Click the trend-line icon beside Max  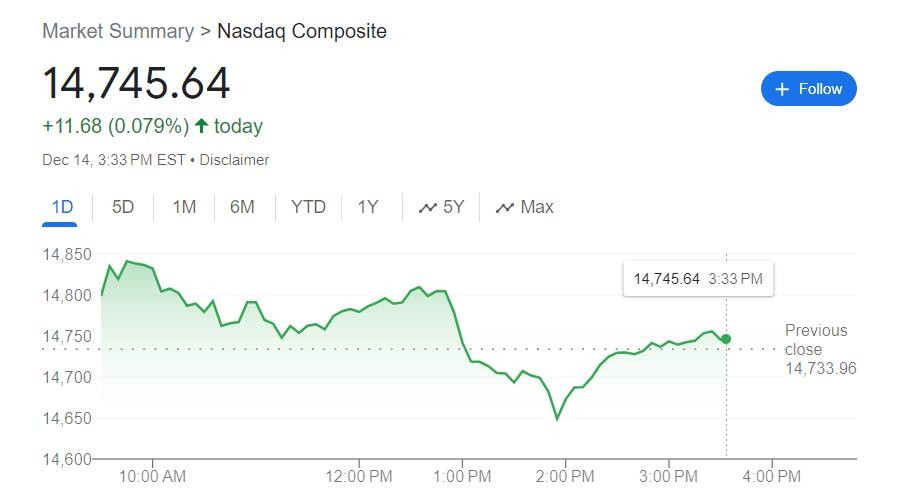505,208
